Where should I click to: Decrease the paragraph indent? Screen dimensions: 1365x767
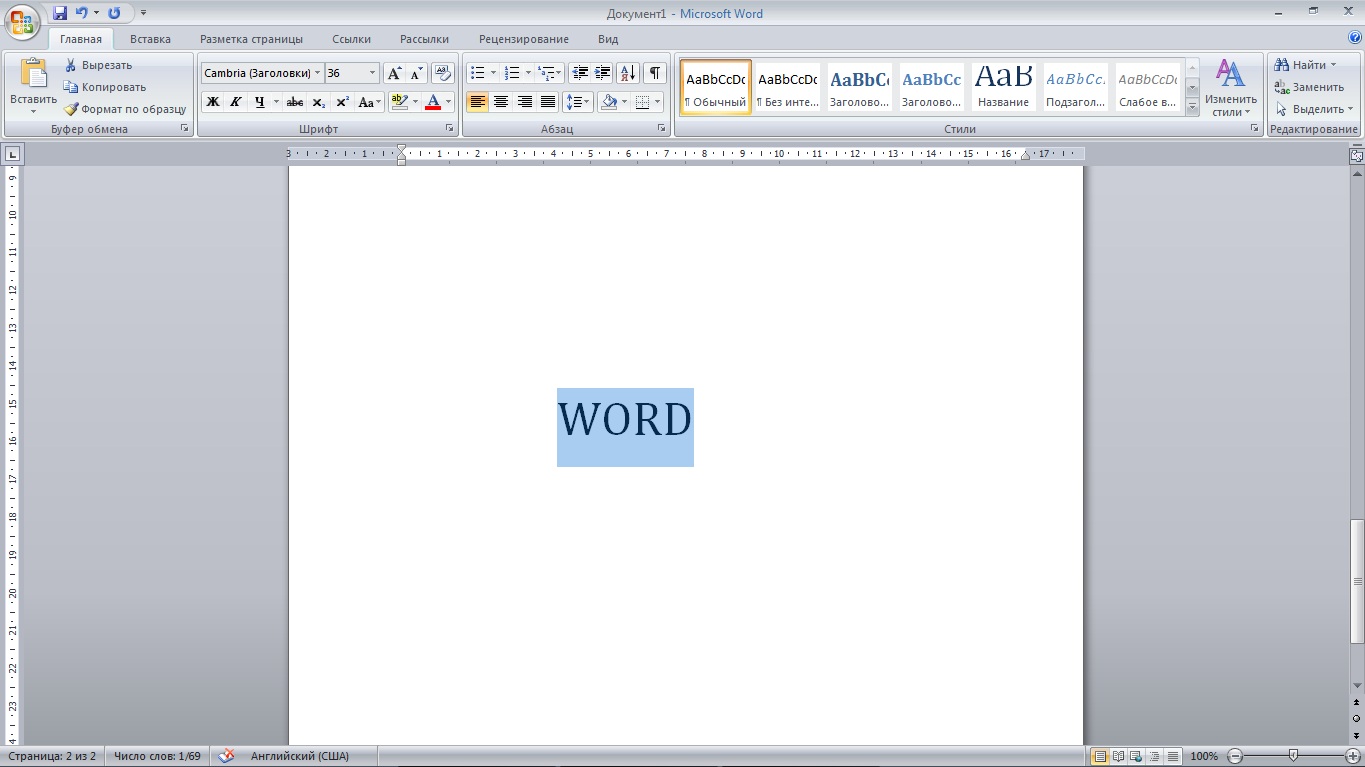point(580,73)
